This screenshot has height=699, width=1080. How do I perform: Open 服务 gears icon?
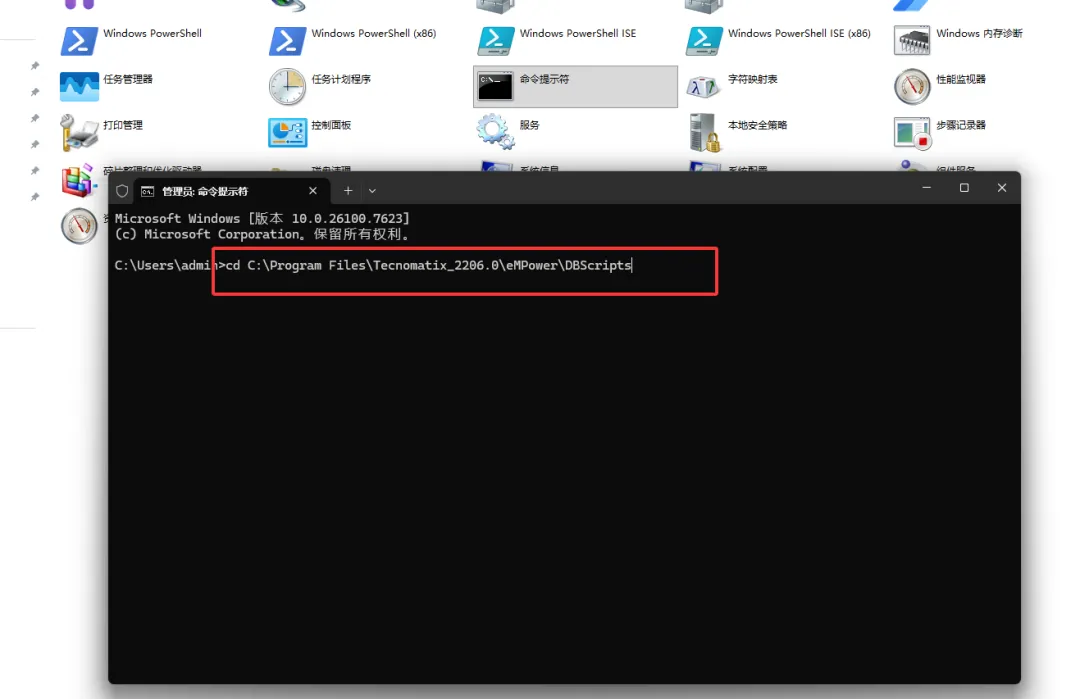tap(495, 132)
